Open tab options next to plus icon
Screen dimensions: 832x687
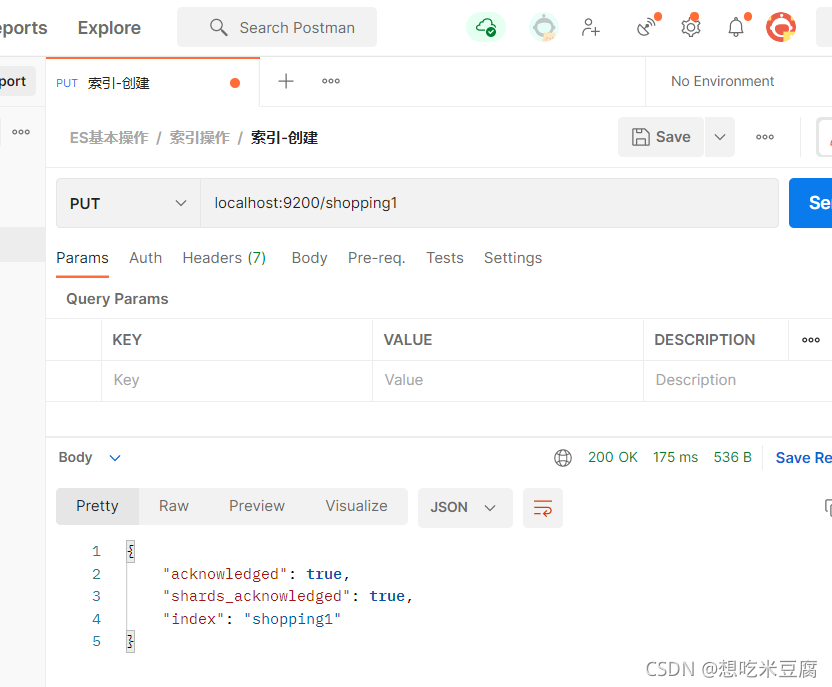[331, 81]
